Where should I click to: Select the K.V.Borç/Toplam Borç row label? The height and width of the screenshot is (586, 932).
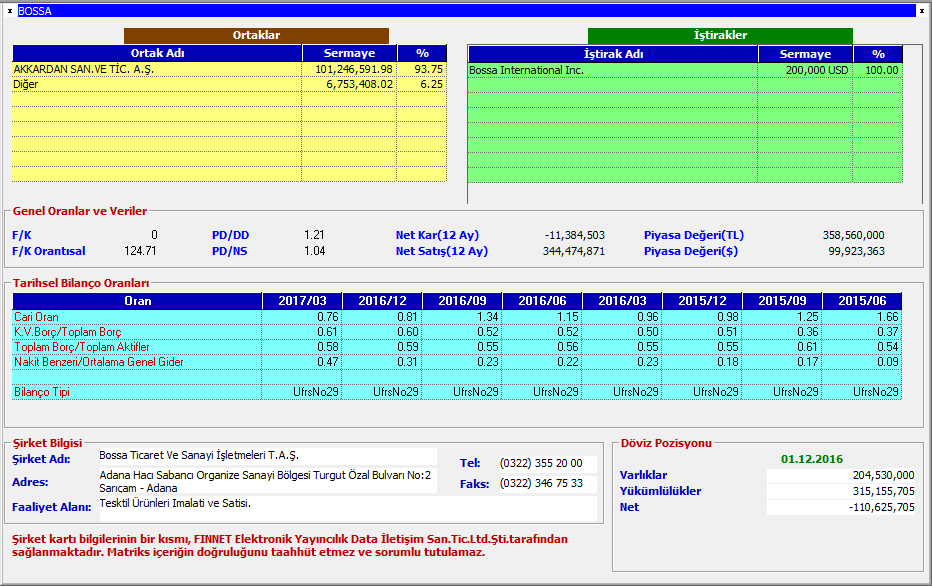(68, 332)
